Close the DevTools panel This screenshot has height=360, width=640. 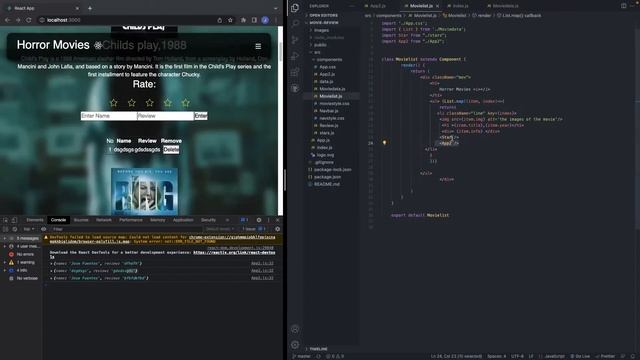coord(278,220)
